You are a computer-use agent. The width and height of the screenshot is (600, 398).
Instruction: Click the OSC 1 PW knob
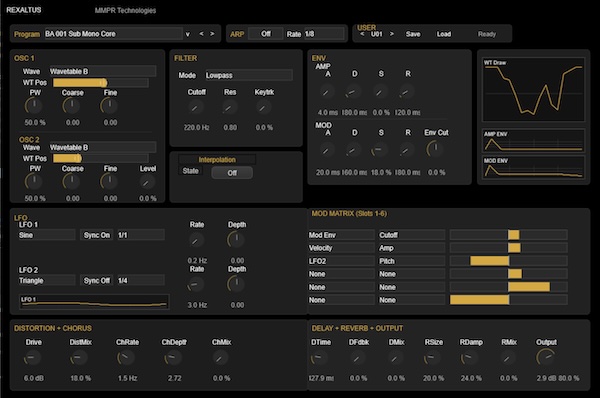click(34, 106)
